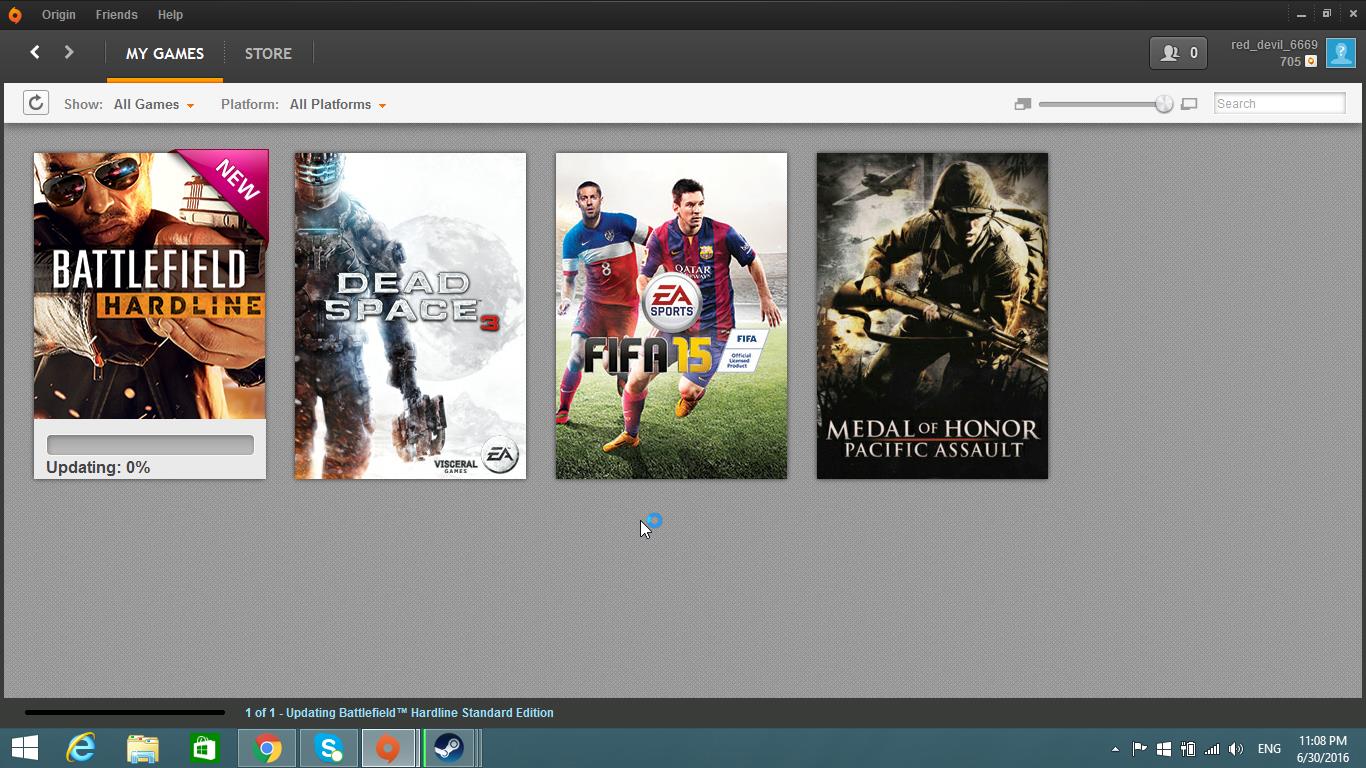This screenshot has width=1366, height=768.
Task: Adjust the game tile size slider
Action: point(1164,104)
